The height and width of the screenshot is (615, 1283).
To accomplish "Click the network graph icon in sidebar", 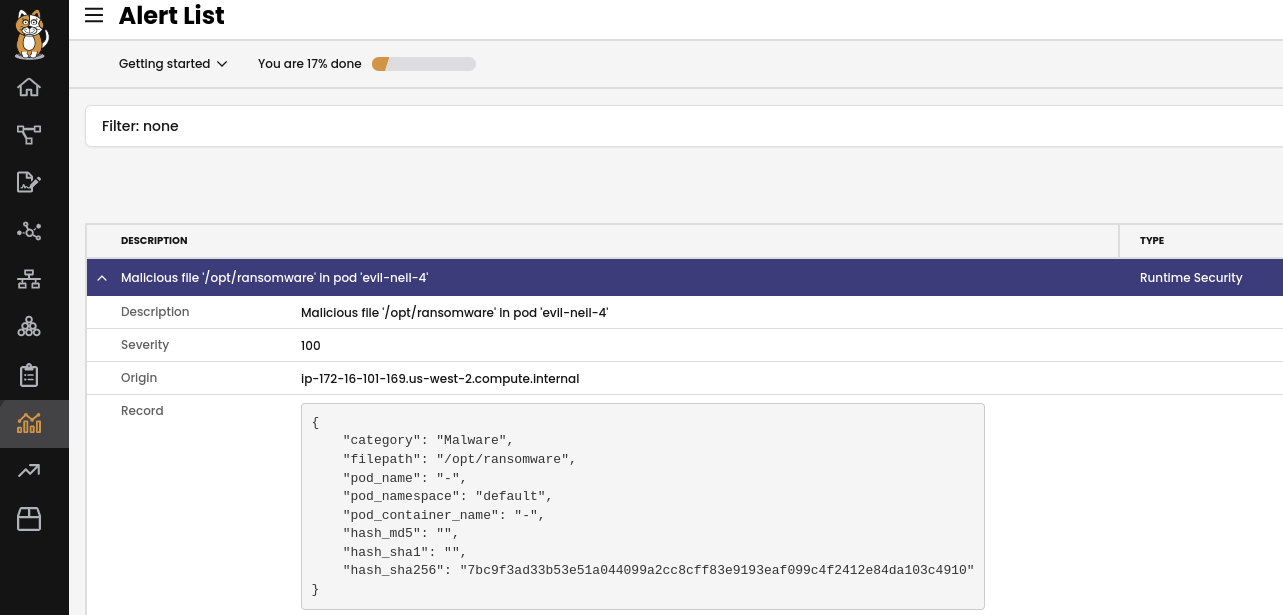I will click(29, 231).
